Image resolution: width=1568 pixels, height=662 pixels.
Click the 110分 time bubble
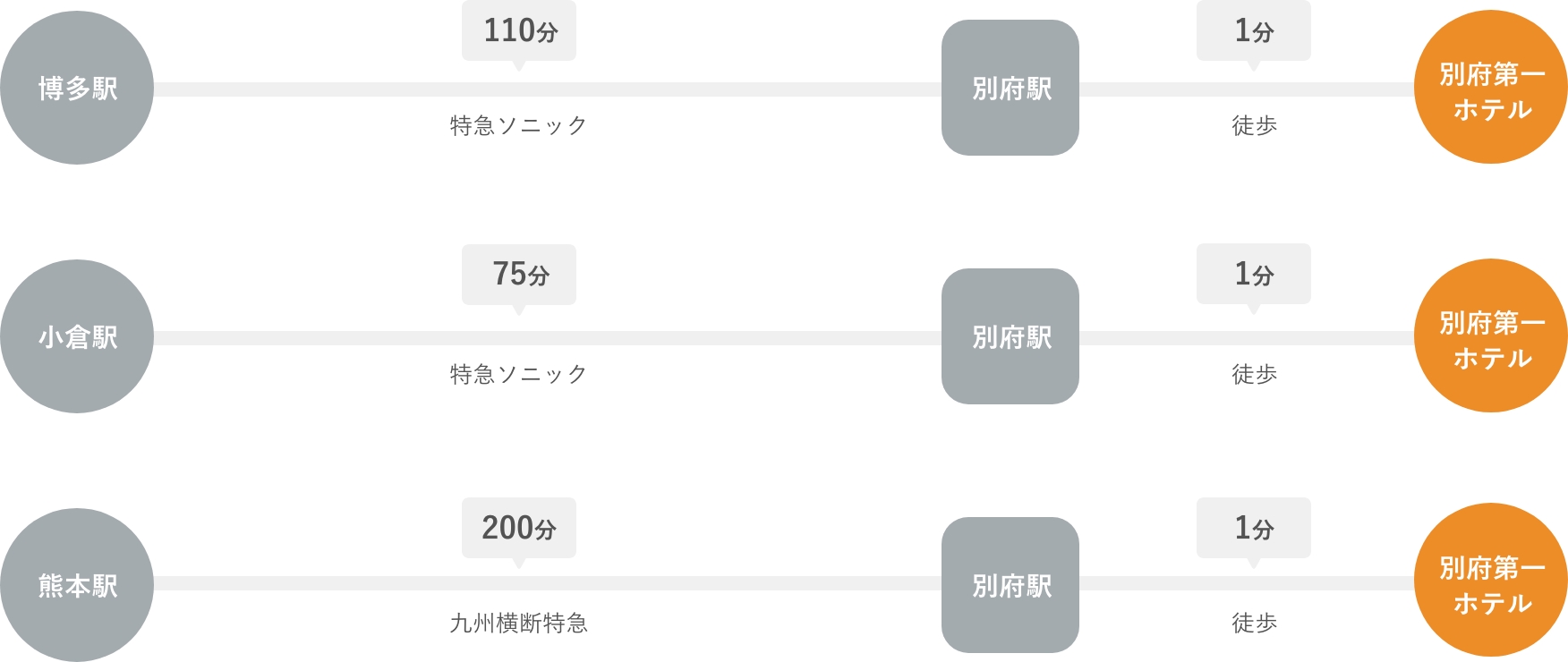pos(519,31)
